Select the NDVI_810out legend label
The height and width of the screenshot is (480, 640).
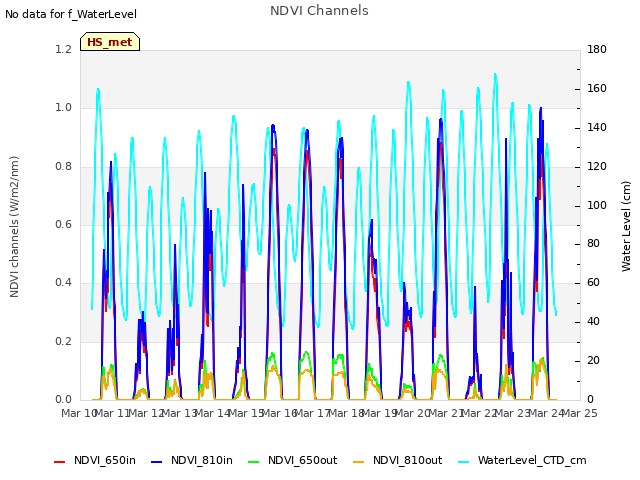(x=407, y=460)
